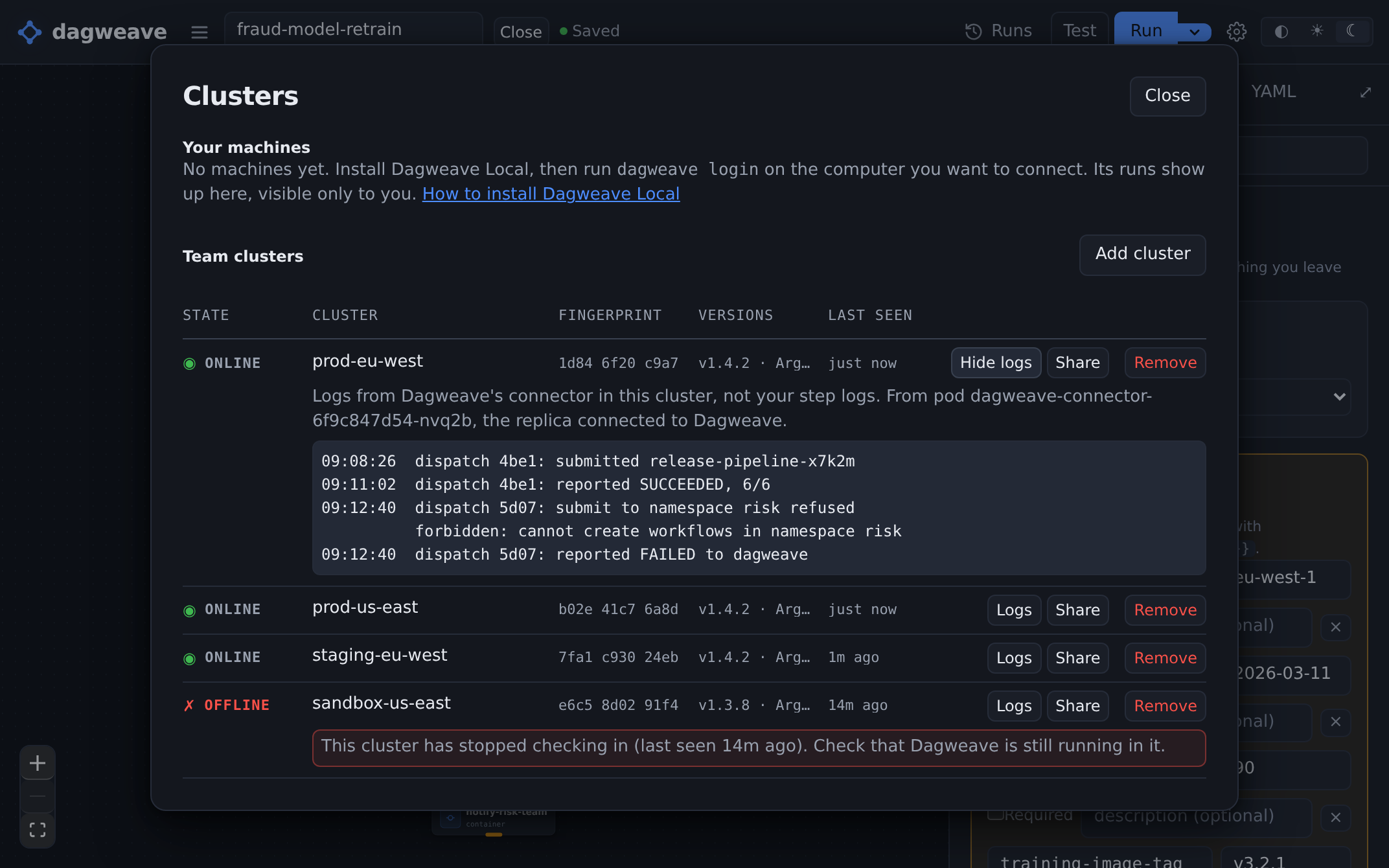The height and width of the screenshot is (868, 1389).
Task: Switch to dark theme moon icon
Action: click(1351, 31)
